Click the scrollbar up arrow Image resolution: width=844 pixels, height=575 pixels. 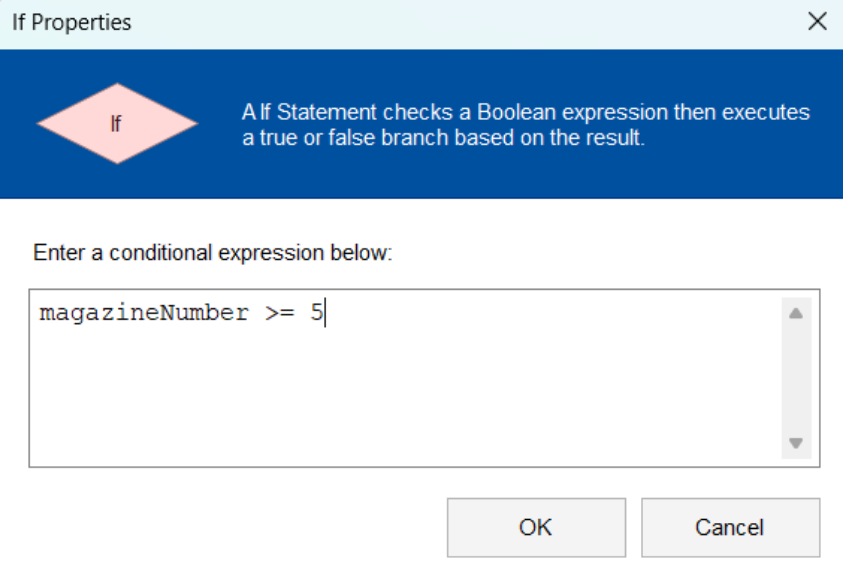(x=796, y=313)
